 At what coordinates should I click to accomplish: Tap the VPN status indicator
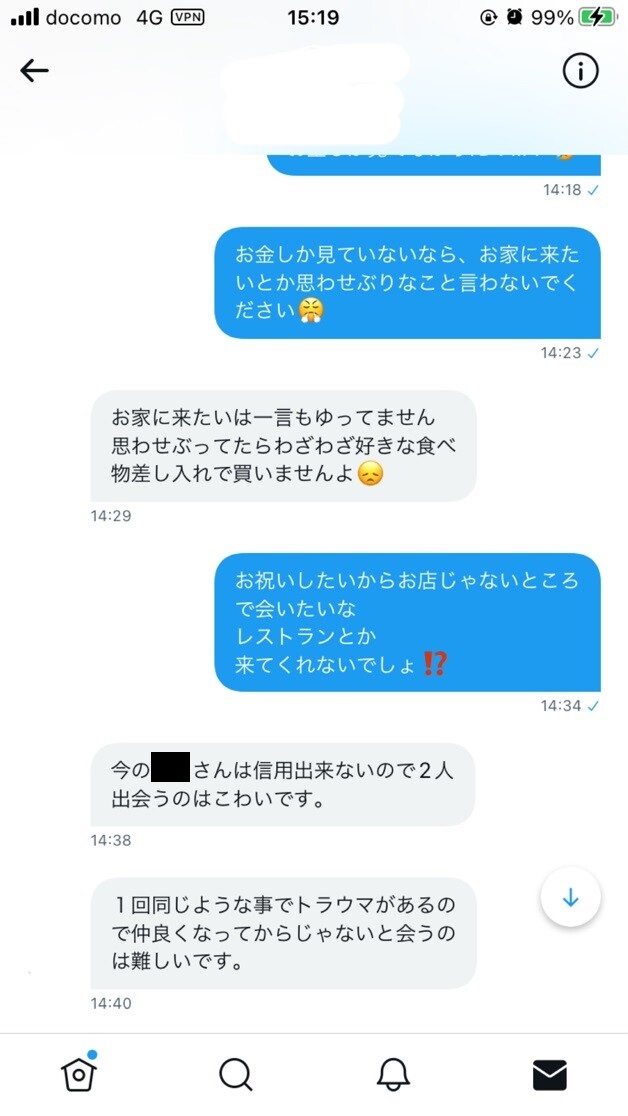pyautogui.click(x=188, y=18)
